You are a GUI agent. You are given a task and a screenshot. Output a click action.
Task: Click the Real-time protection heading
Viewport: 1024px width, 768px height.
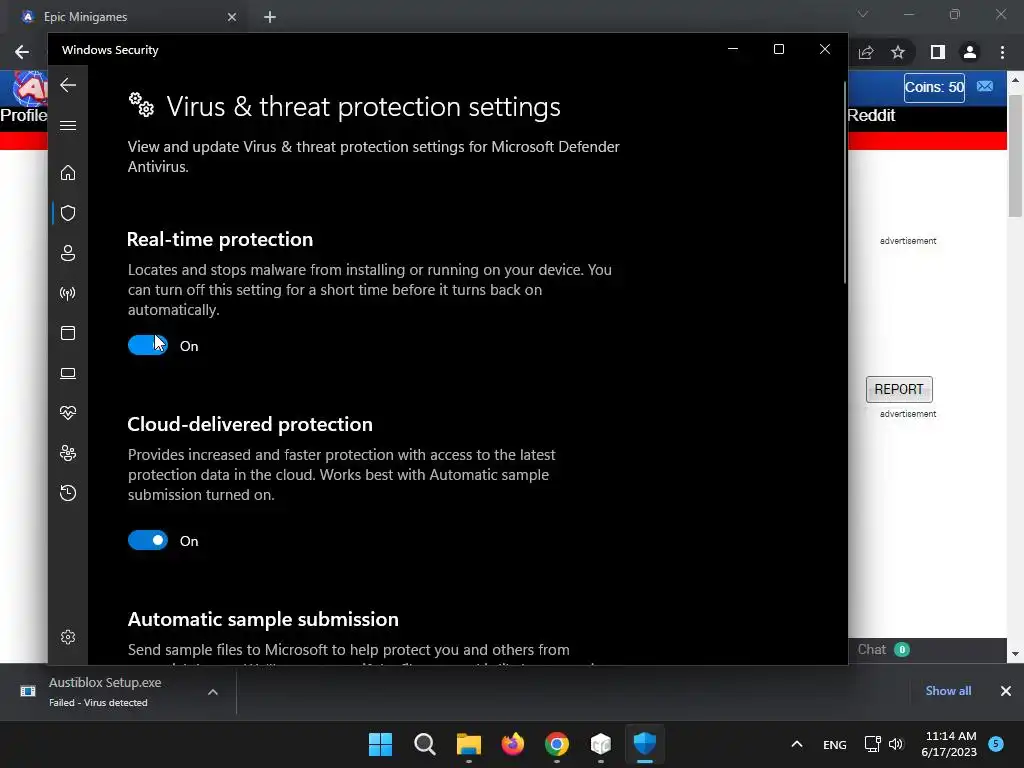pos(220,240)
